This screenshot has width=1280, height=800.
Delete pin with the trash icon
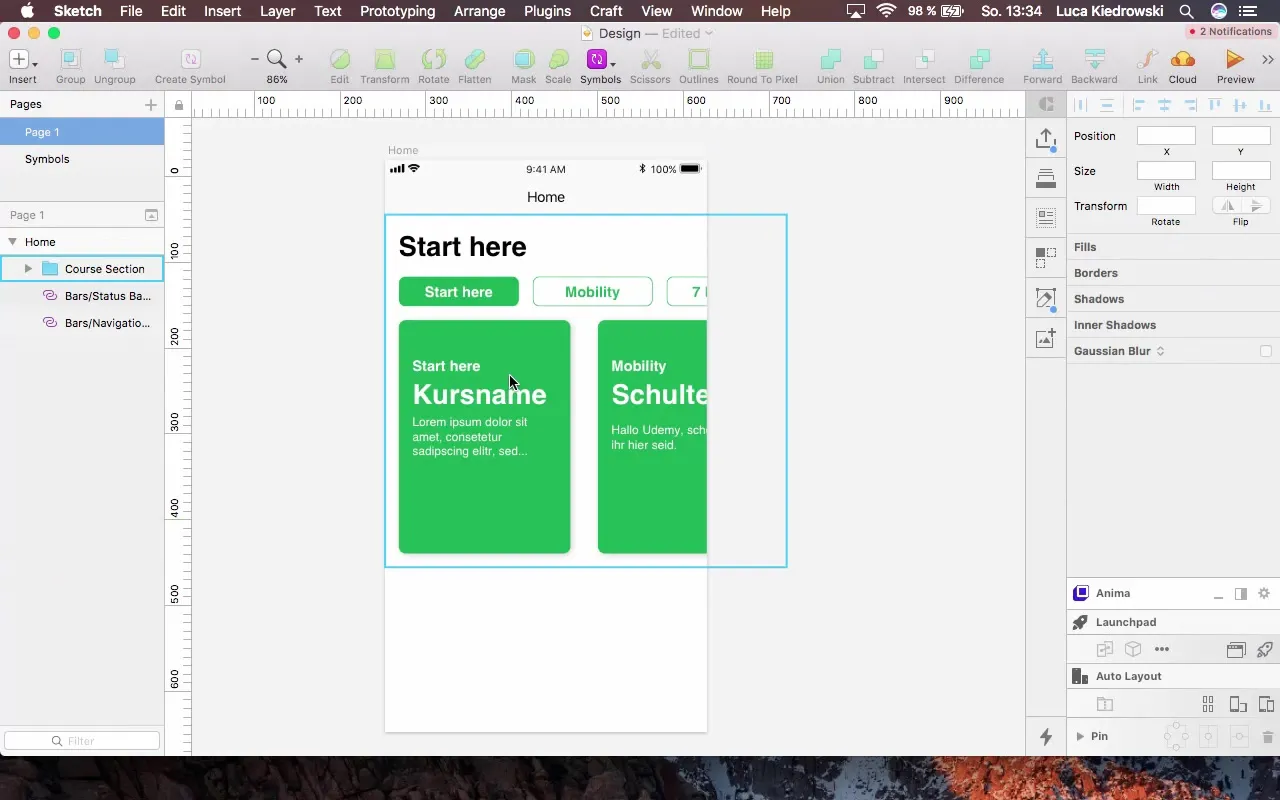pos(1268,737)
